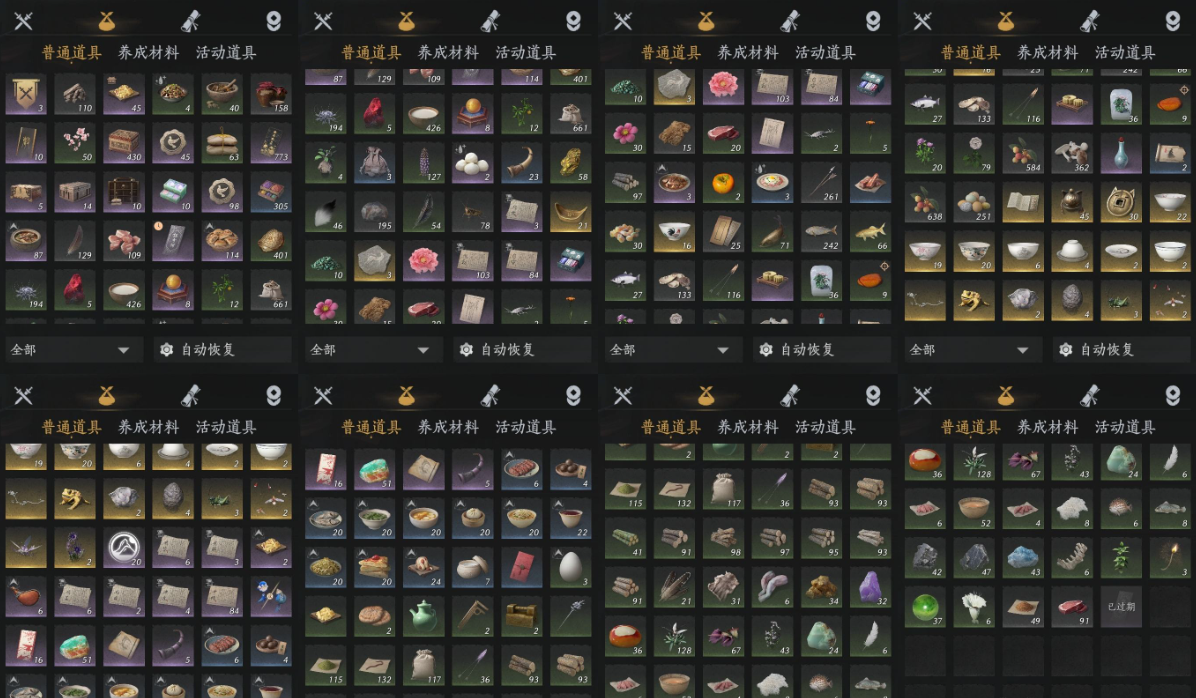Click the item stack showing 773
This screenshot has width=1196, height=698.
(271, 143)
